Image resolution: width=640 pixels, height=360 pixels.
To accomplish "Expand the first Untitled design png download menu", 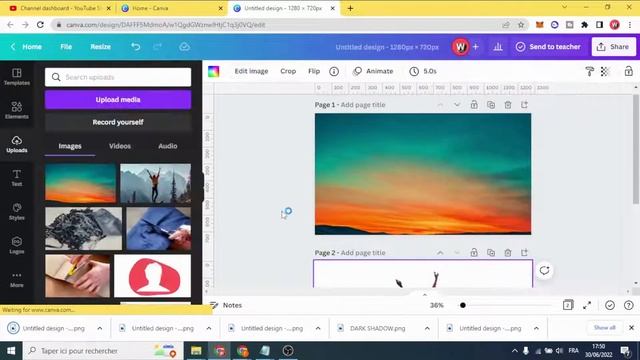I will 100,328.
